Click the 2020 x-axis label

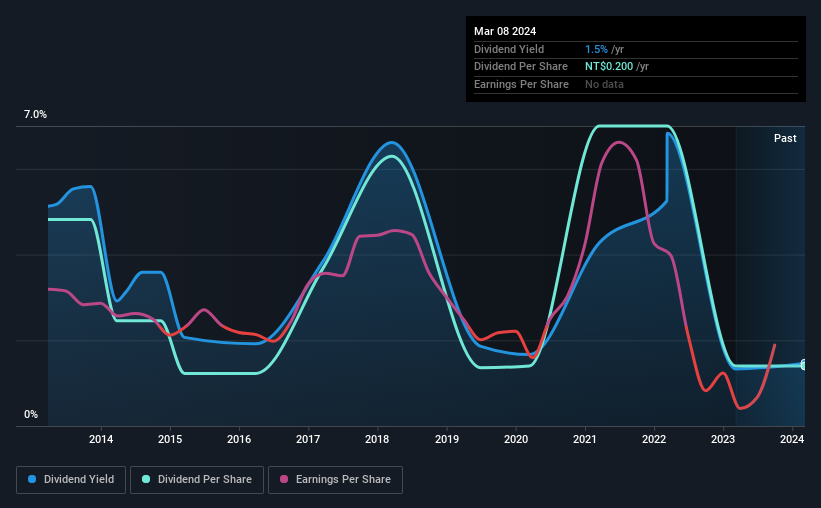[x=516, y=439]
